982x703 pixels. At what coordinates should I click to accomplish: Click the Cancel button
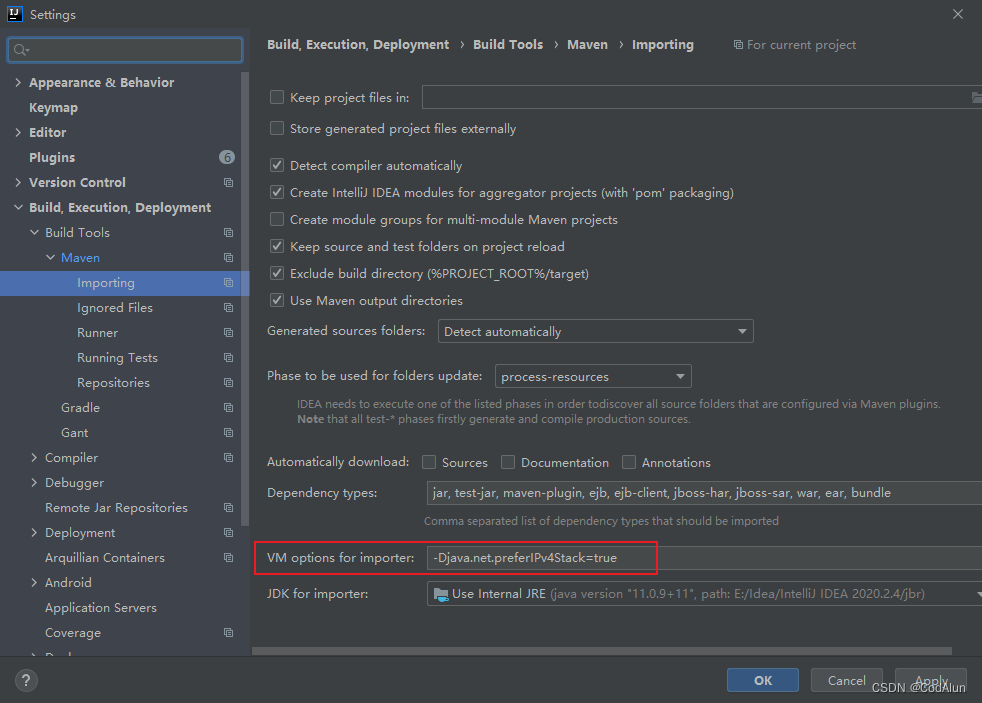click(847, 680)
